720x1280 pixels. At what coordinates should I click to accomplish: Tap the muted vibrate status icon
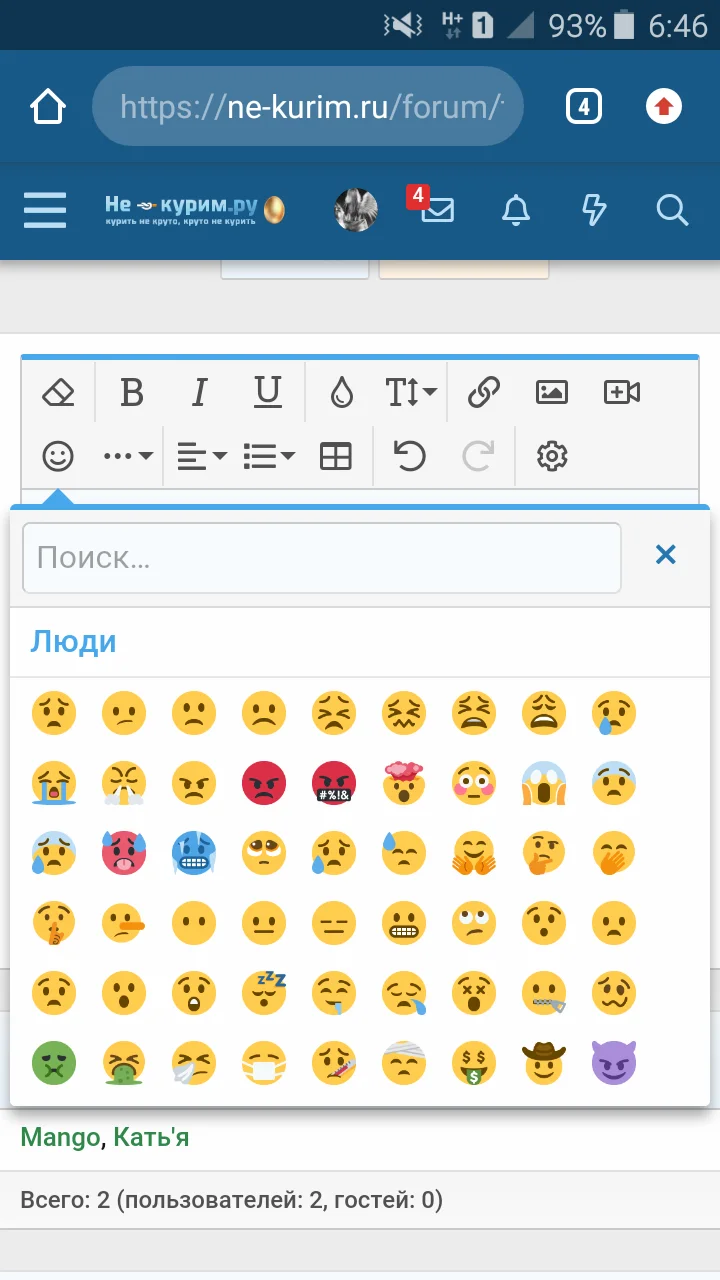click(402, 25)
